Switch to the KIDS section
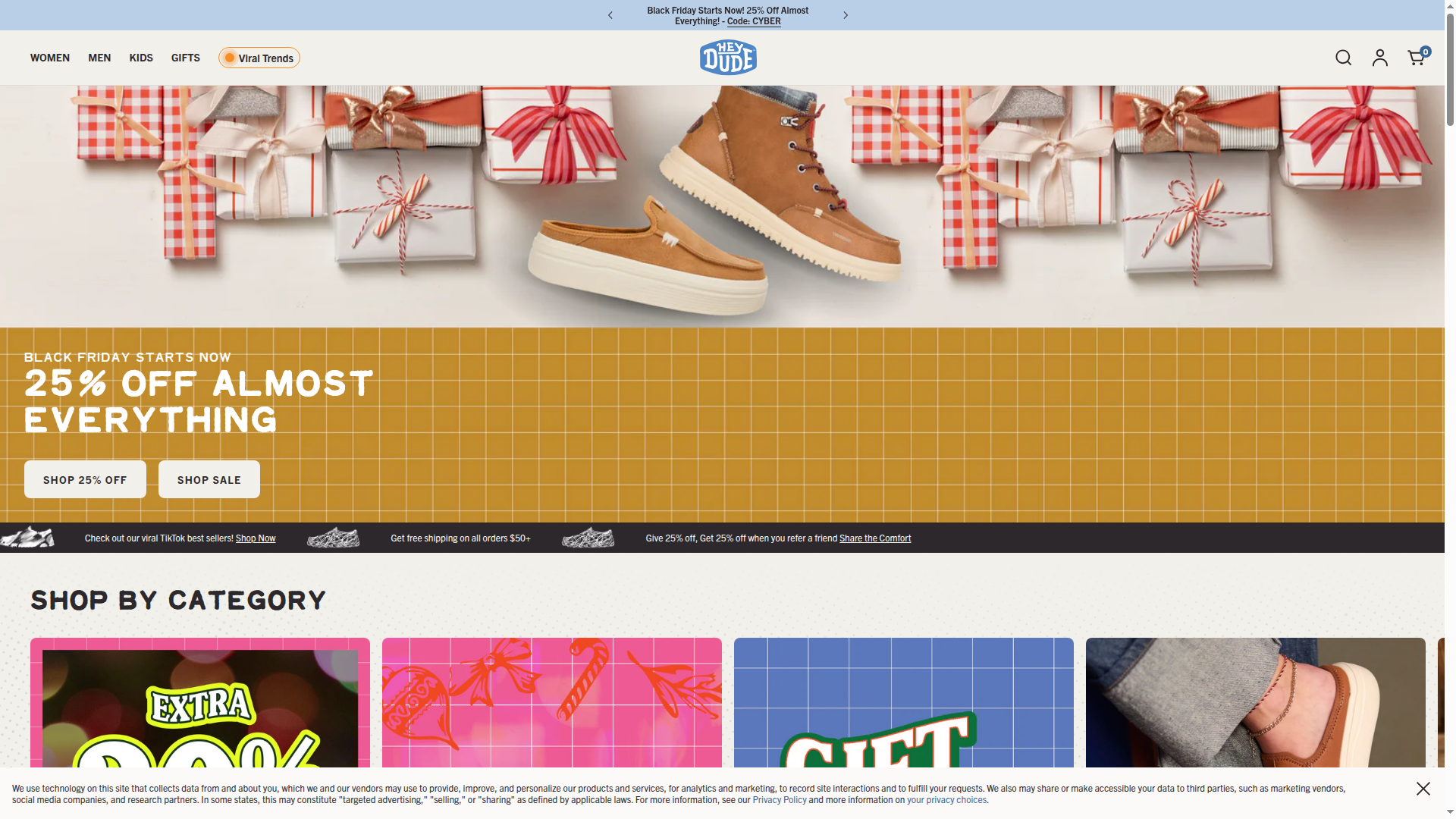 140,58
